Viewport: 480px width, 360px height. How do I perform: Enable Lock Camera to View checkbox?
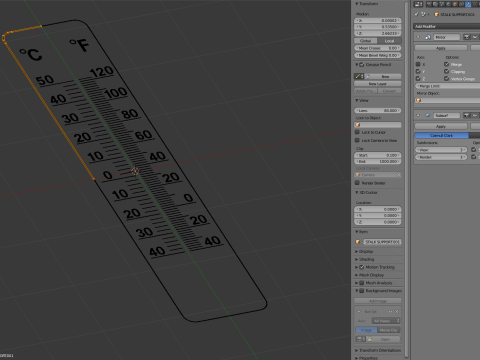click(357, 140)
